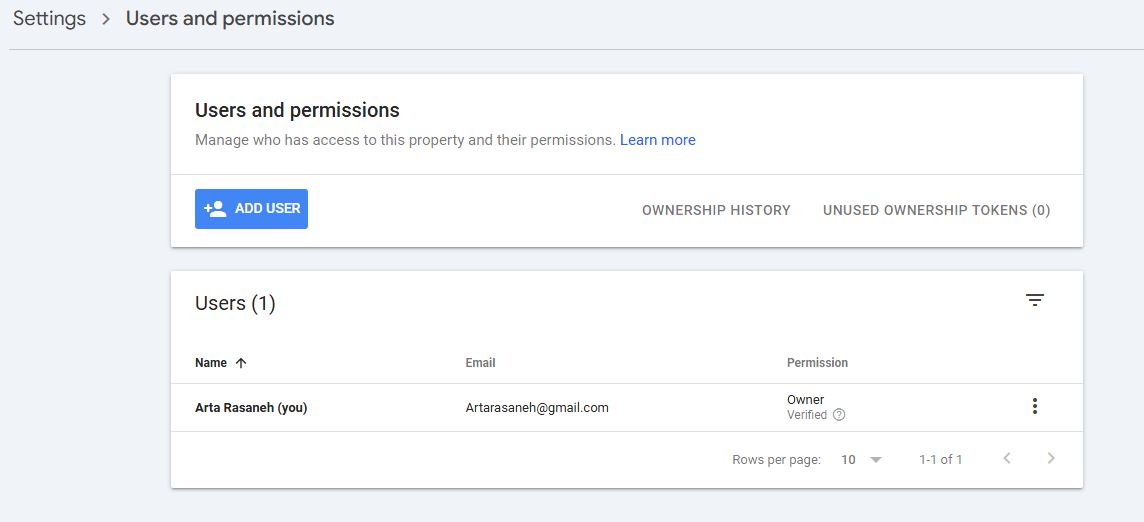Click the Owner permission label
Viewport: 1144px width, 522px height.
[x=805, y=400]
